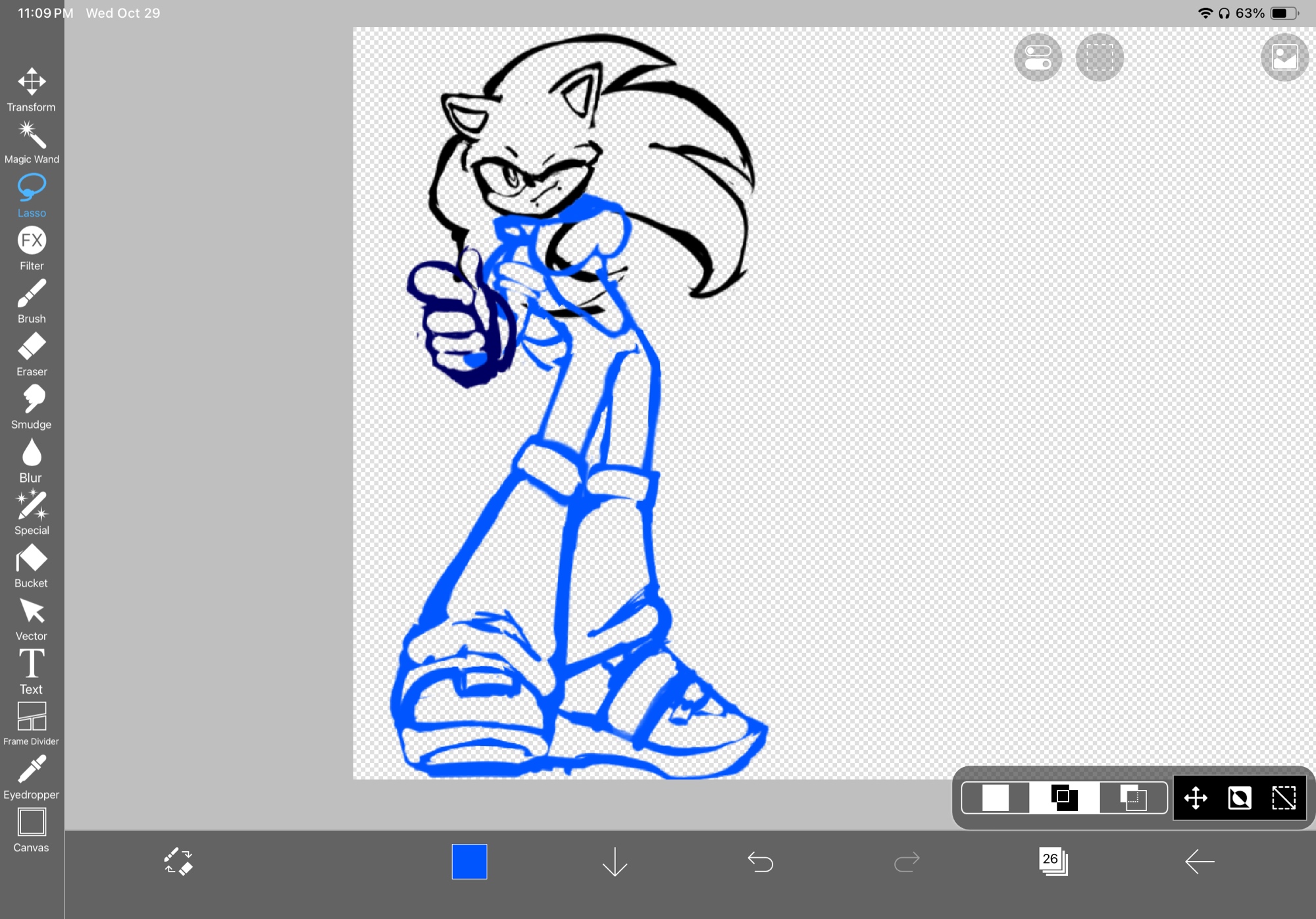Go back with the left arrow
The height and width of the screenshot is (919, 1316).
[x=1199, y=861]
